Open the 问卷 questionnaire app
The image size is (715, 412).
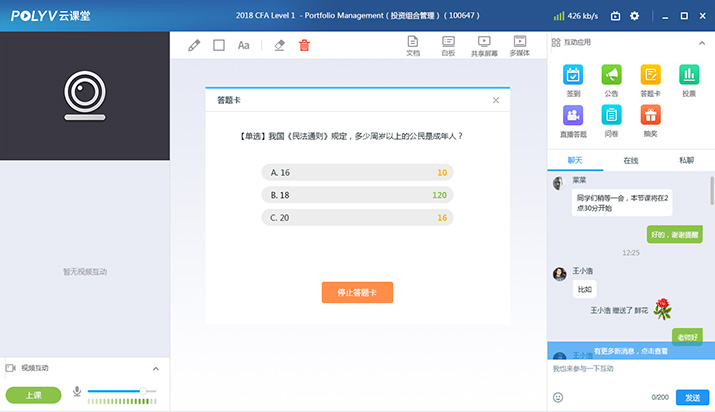click(611, 120)
